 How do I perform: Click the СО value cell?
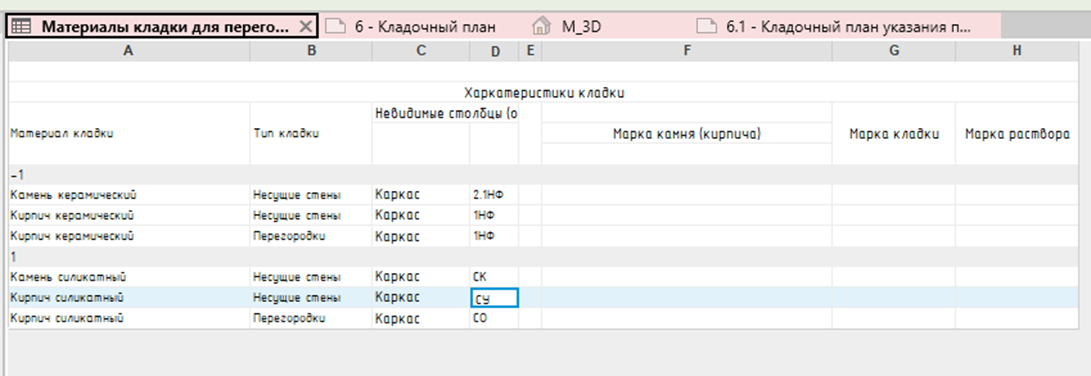[494, 318]
